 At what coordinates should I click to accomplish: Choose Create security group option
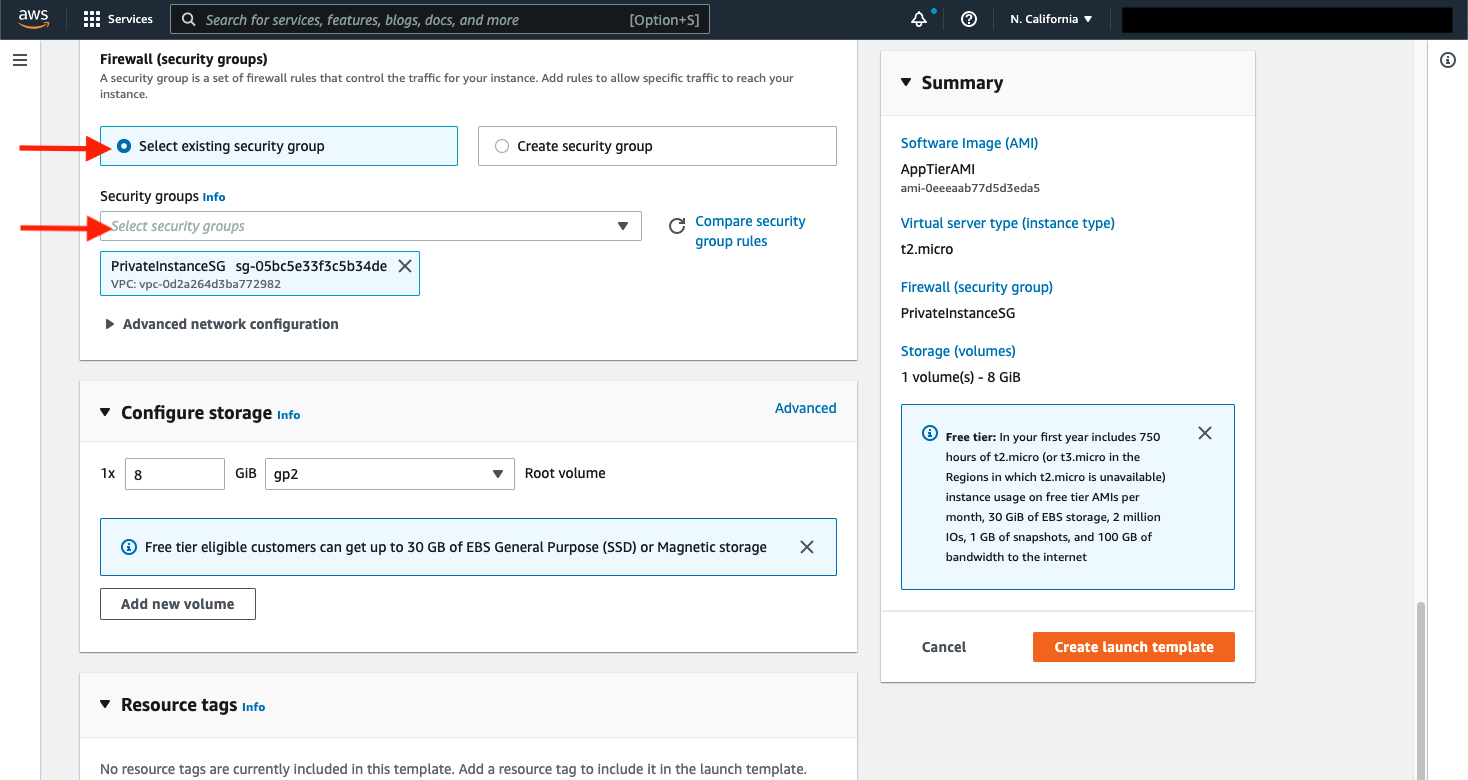tap(657, 146)
